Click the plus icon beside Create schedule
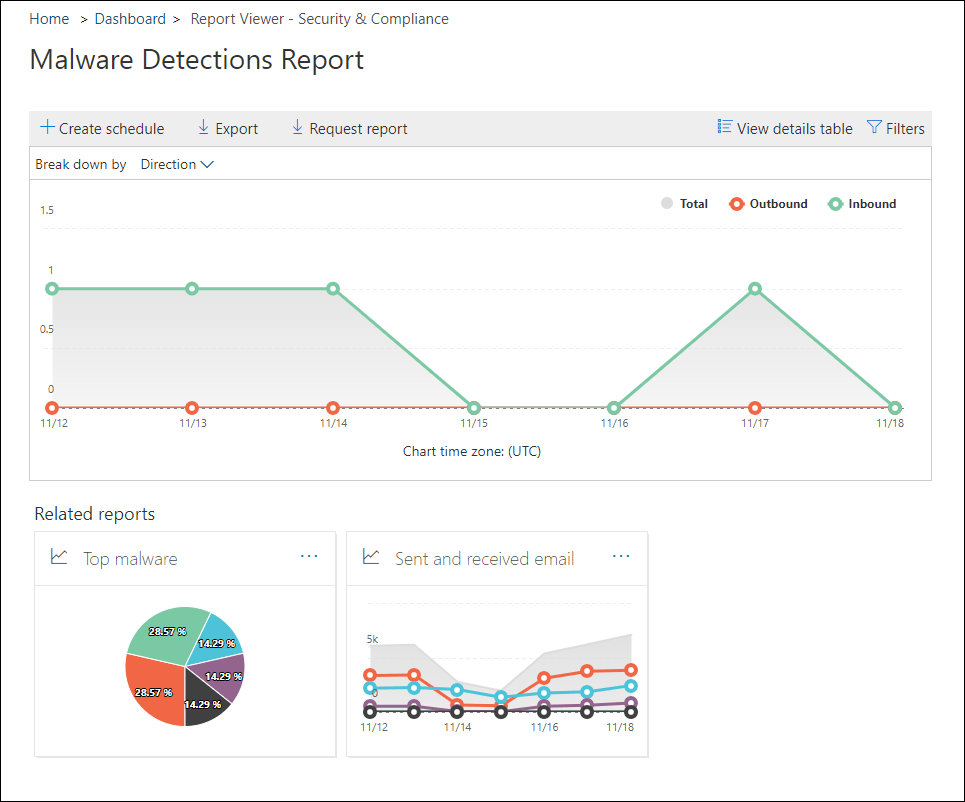 (46, 127)
